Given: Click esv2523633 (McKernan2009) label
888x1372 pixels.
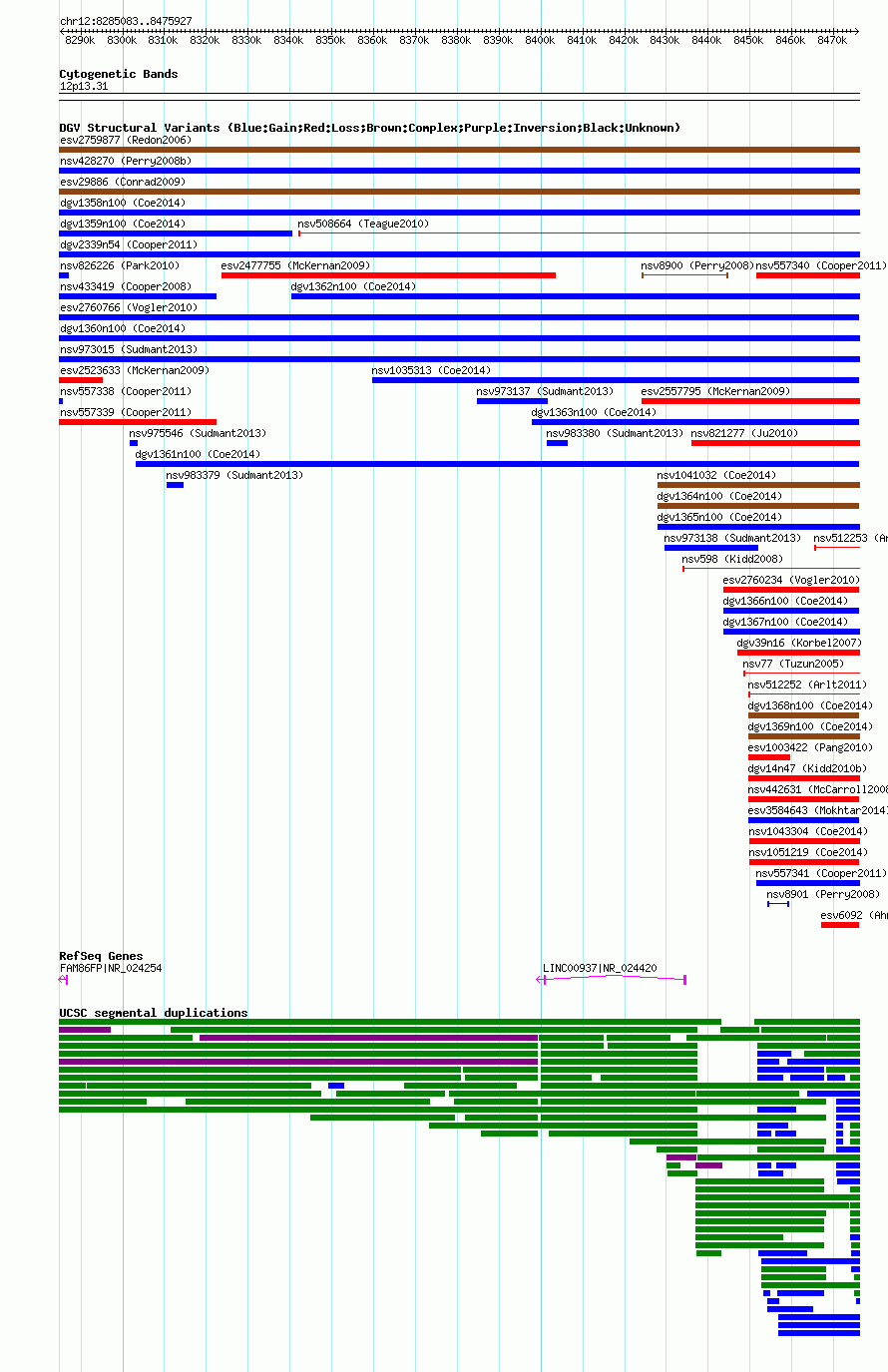Looking at the screenshot, I should click(134, 371).
